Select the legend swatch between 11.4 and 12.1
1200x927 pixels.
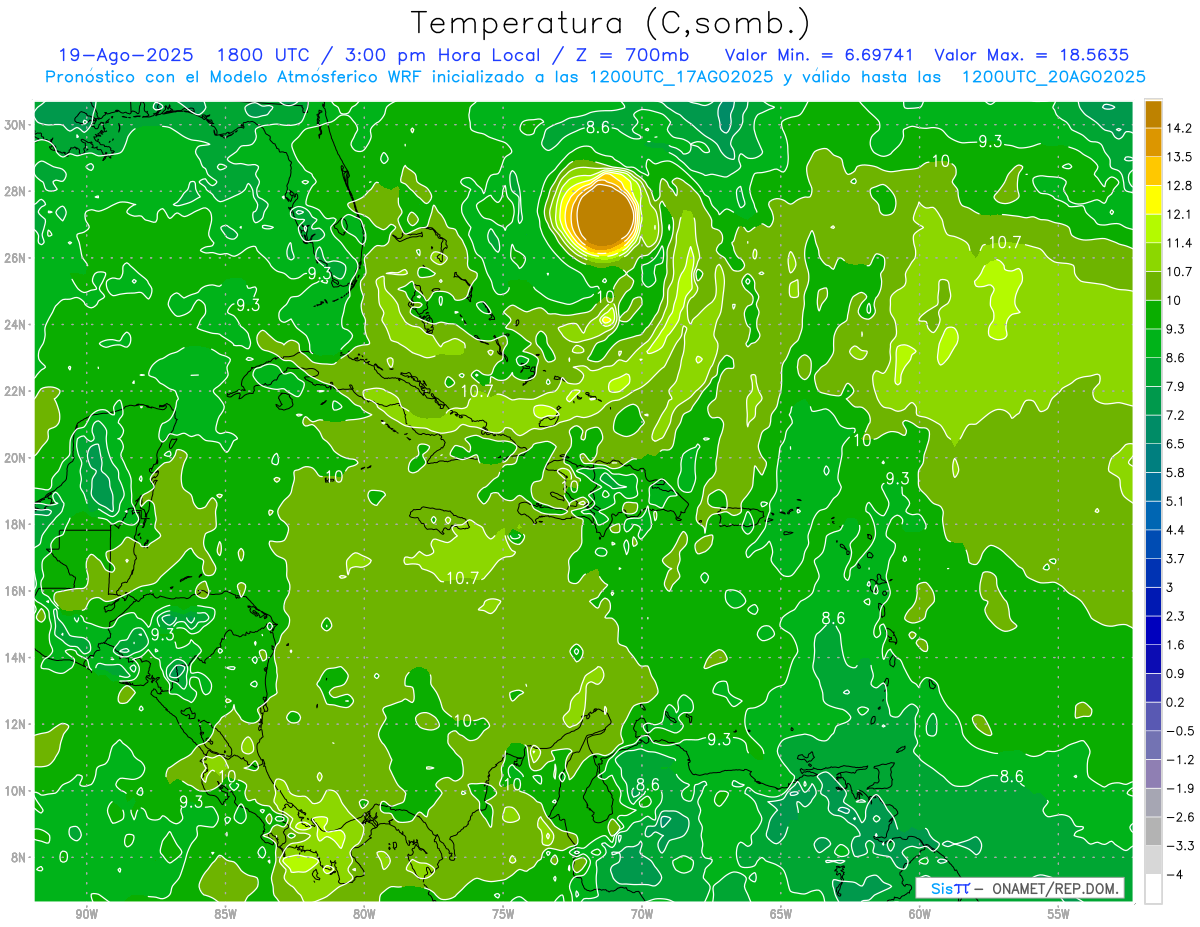pyautogui.click(x=1154, y=228)
